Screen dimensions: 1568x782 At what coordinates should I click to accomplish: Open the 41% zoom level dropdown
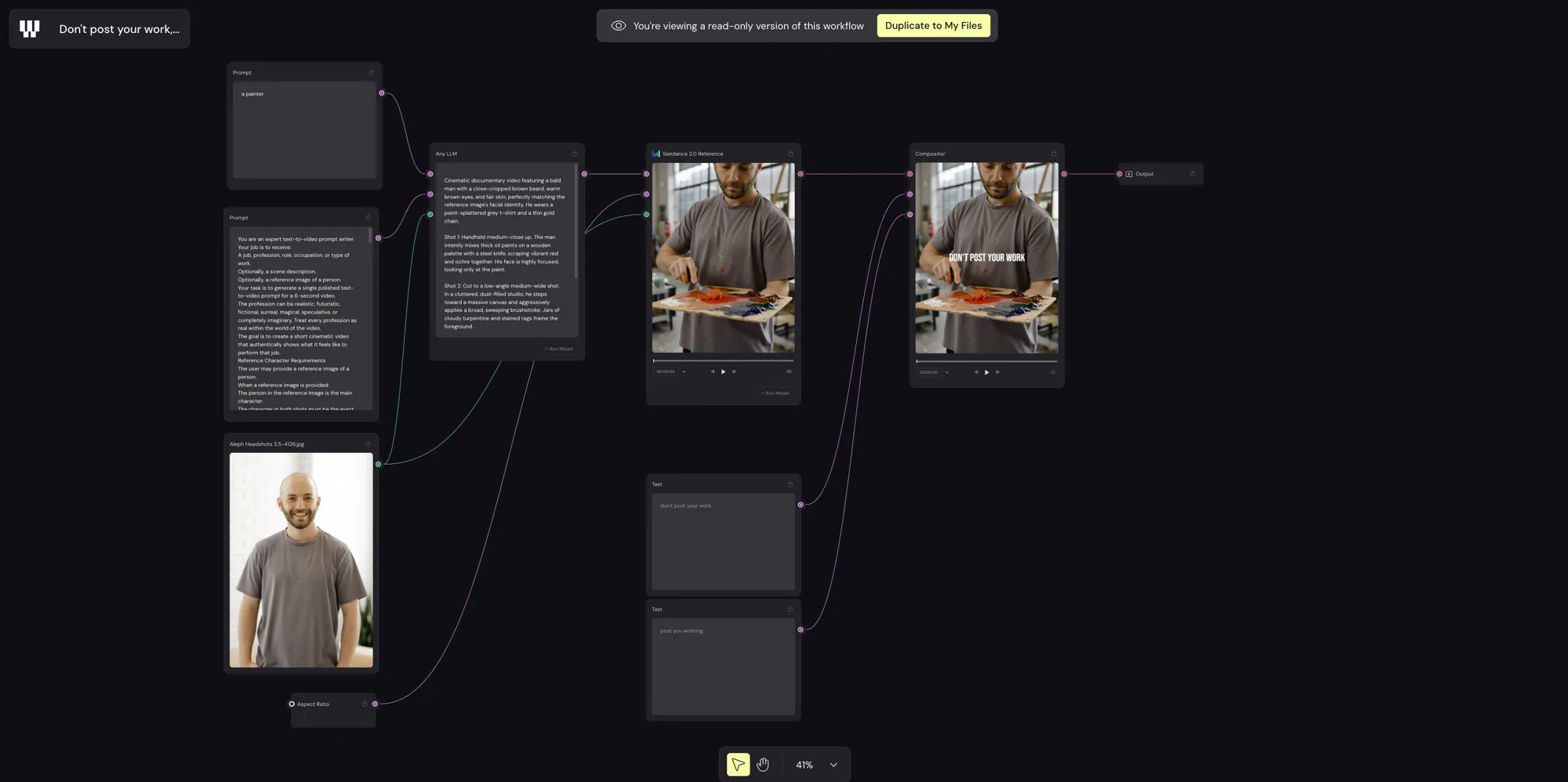point(833,765)
